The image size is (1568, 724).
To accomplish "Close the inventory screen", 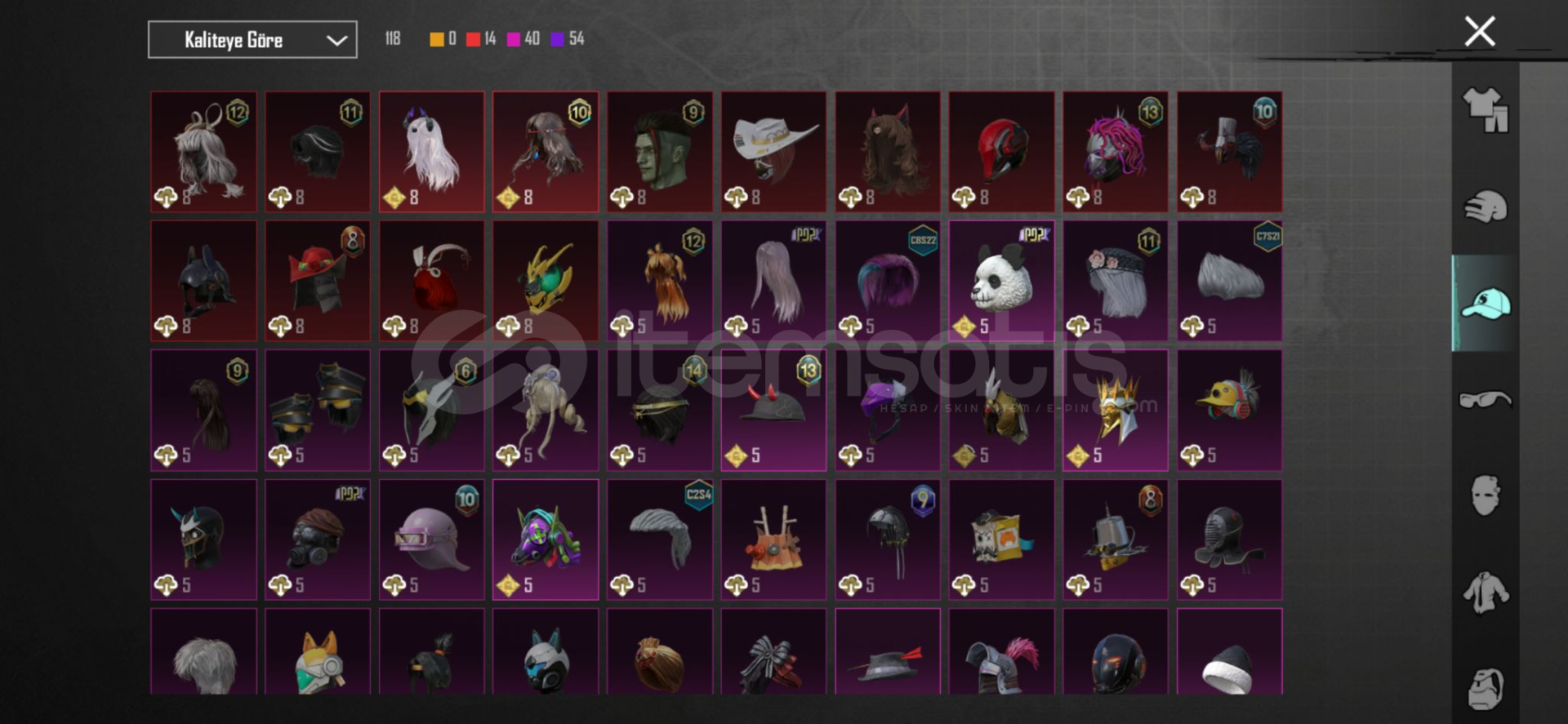I will point(1479,32).
